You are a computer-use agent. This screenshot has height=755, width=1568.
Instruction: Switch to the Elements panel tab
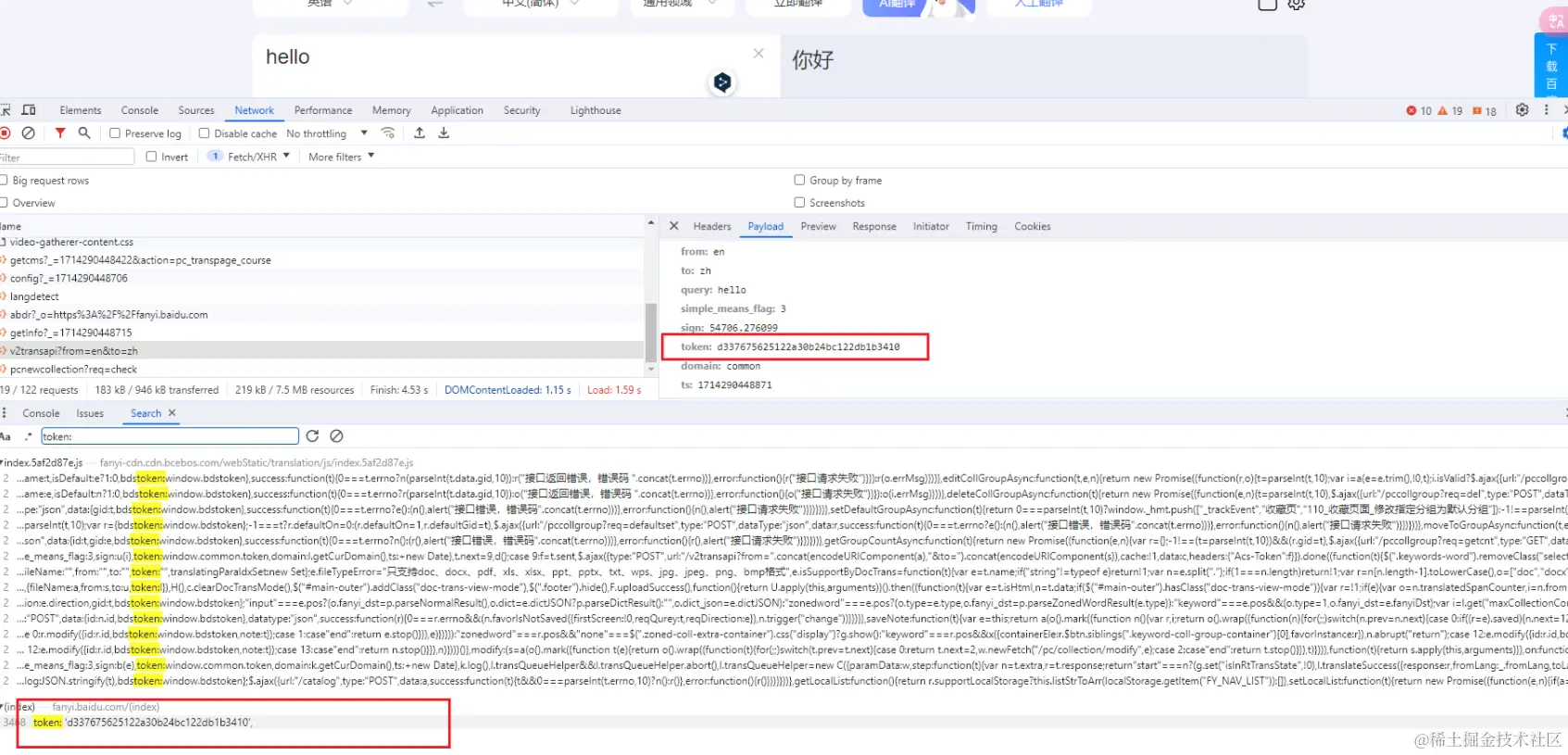click(x=81, y=110)
